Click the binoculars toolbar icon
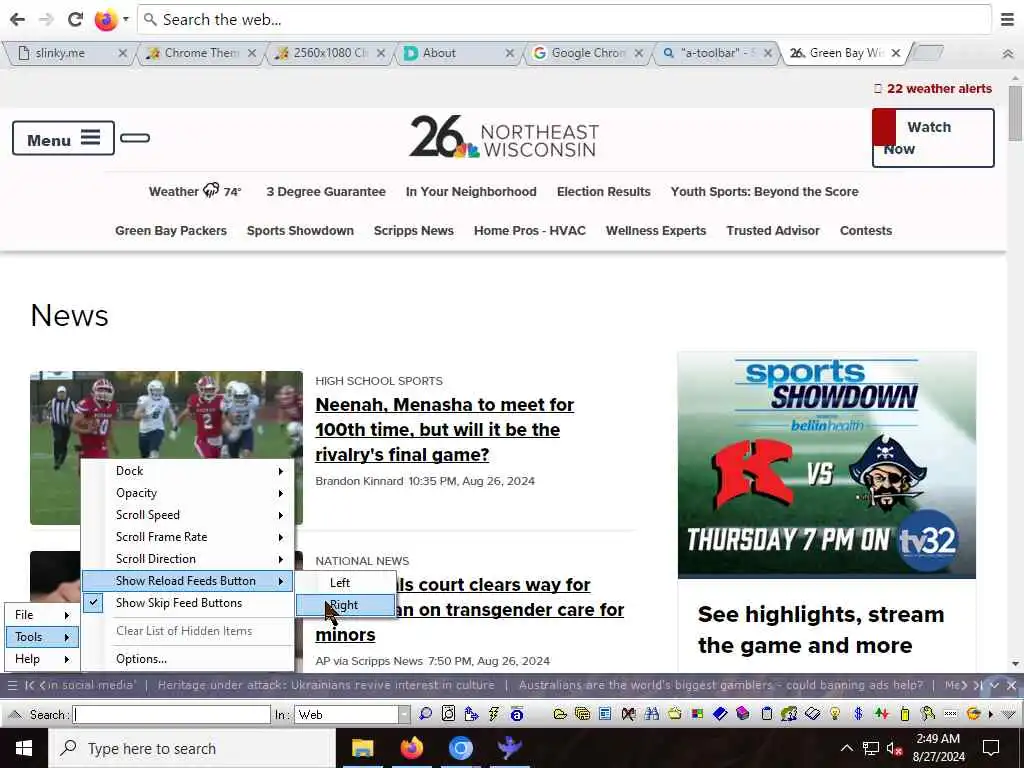Viewport: 1024px width, 768px height. [x=651, y=714]
